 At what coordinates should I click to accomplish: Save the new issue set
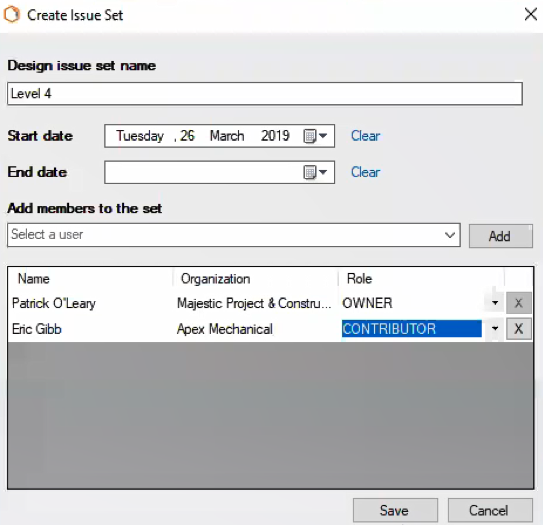click(395, 510)
